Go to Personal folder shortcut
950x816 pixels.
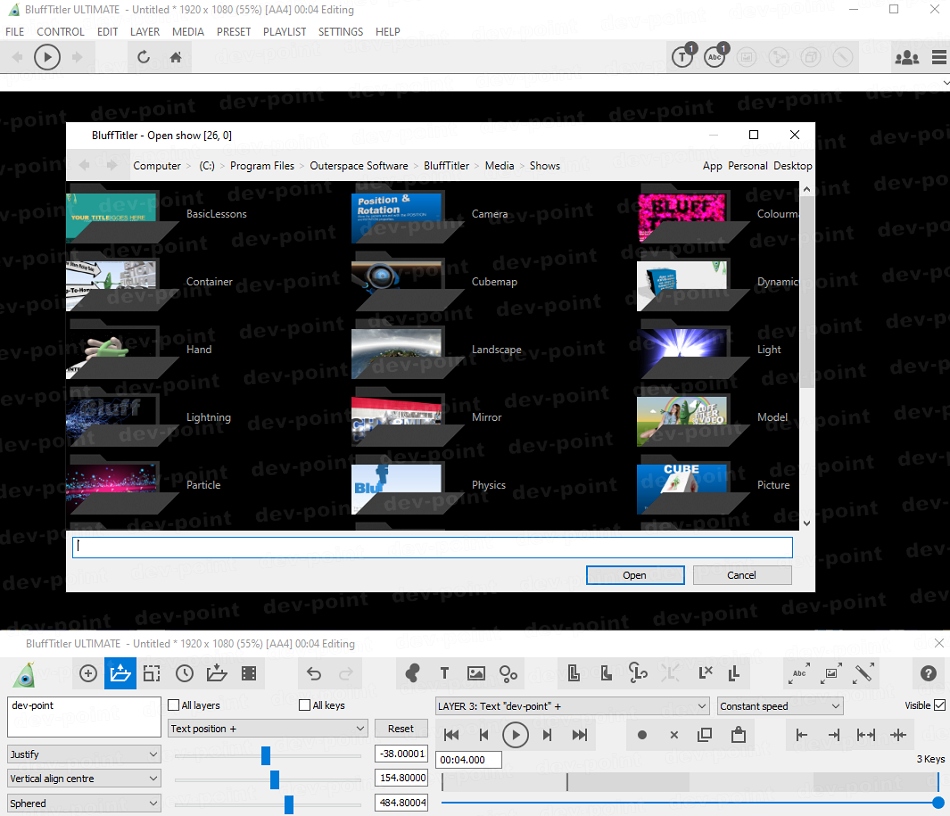pos(748,165)
